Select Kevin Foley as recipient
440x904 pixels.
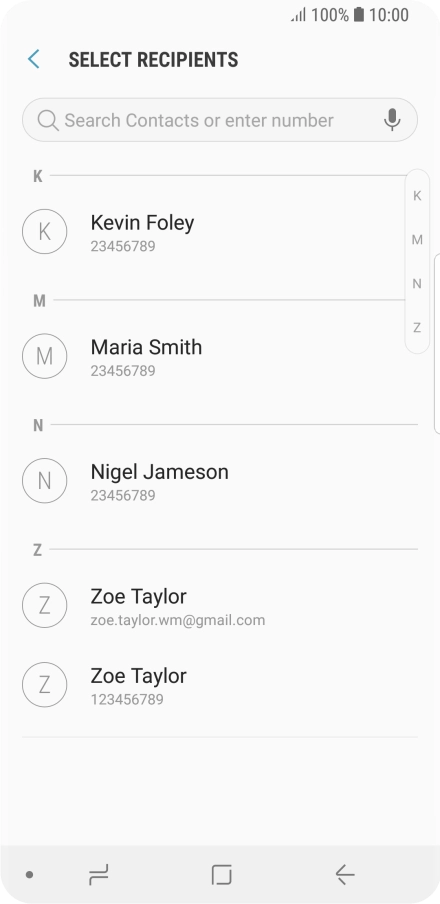tap(213, 232)
